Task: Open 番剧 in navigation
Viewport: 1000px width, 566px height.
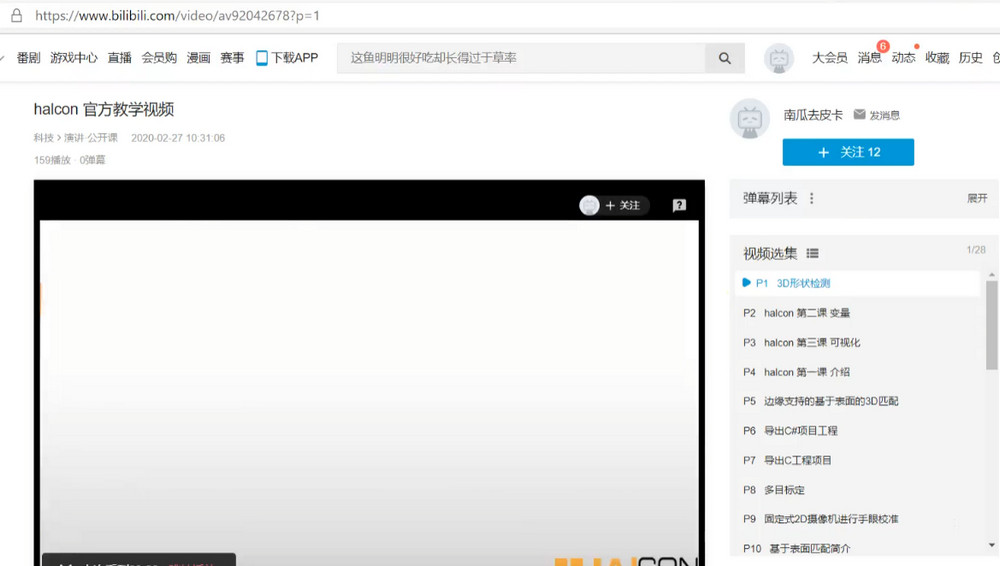Action: pos(29,58)
